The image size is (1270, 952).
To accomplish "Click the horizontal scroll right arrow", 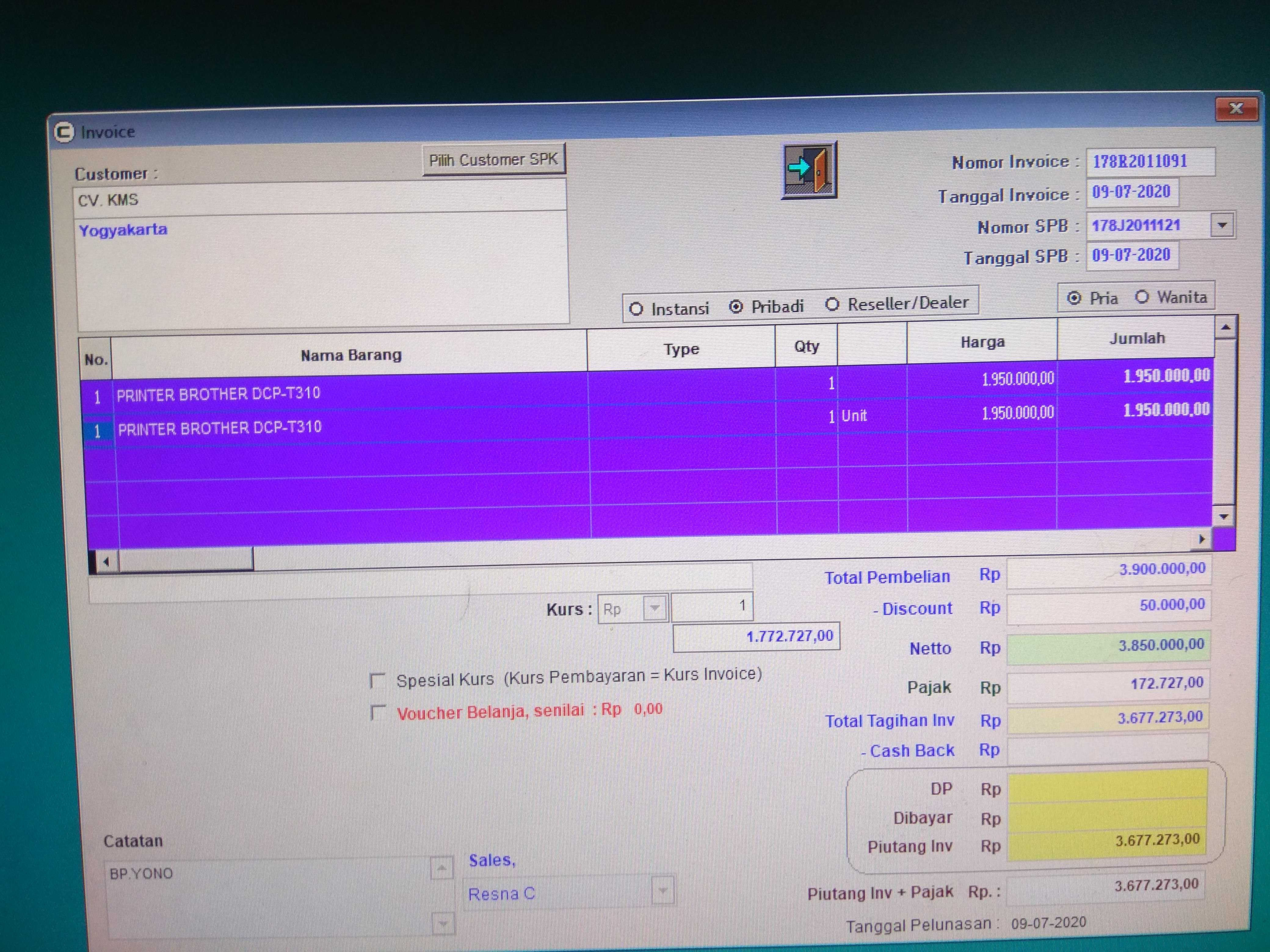I will point(1202,539).
